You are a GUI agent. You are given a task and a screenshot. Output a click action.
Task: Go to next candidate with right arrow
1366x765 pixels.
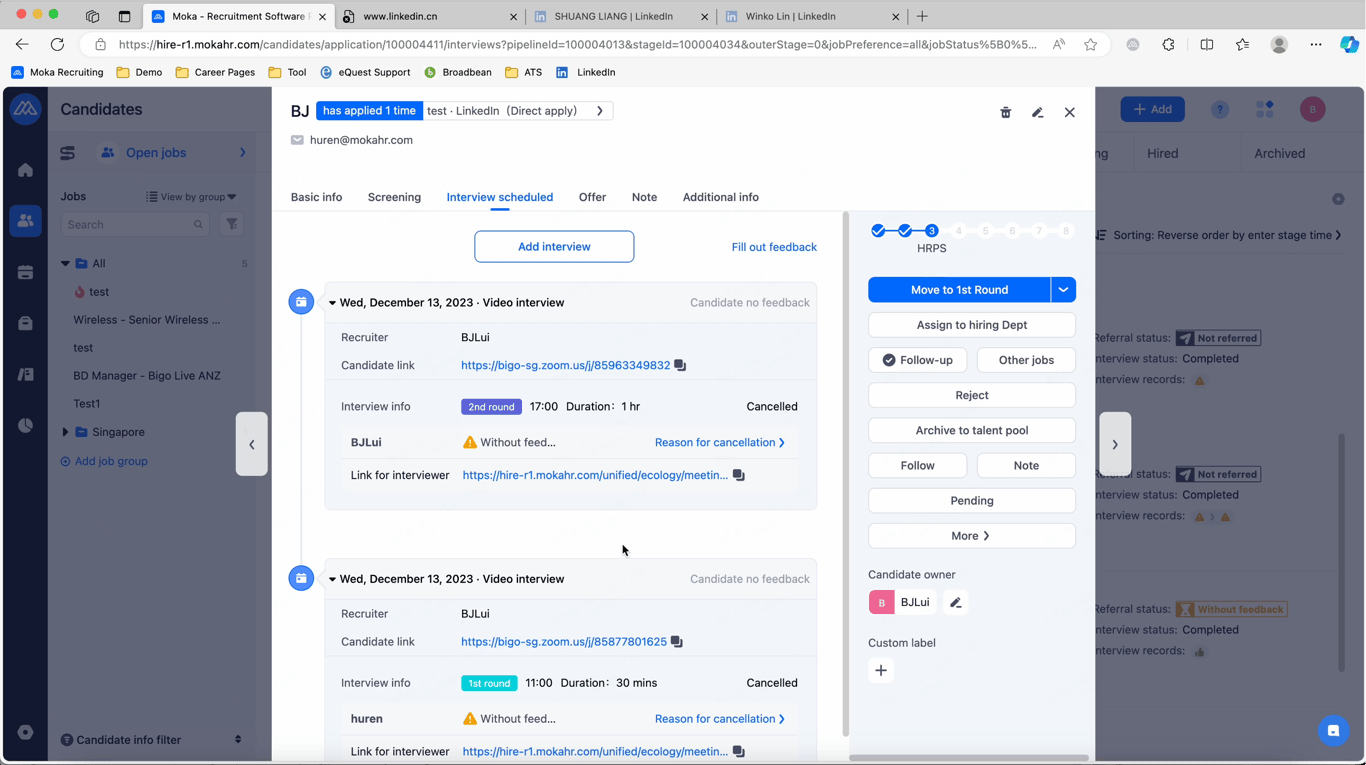pyautogui.click(x=1115, y=444)
